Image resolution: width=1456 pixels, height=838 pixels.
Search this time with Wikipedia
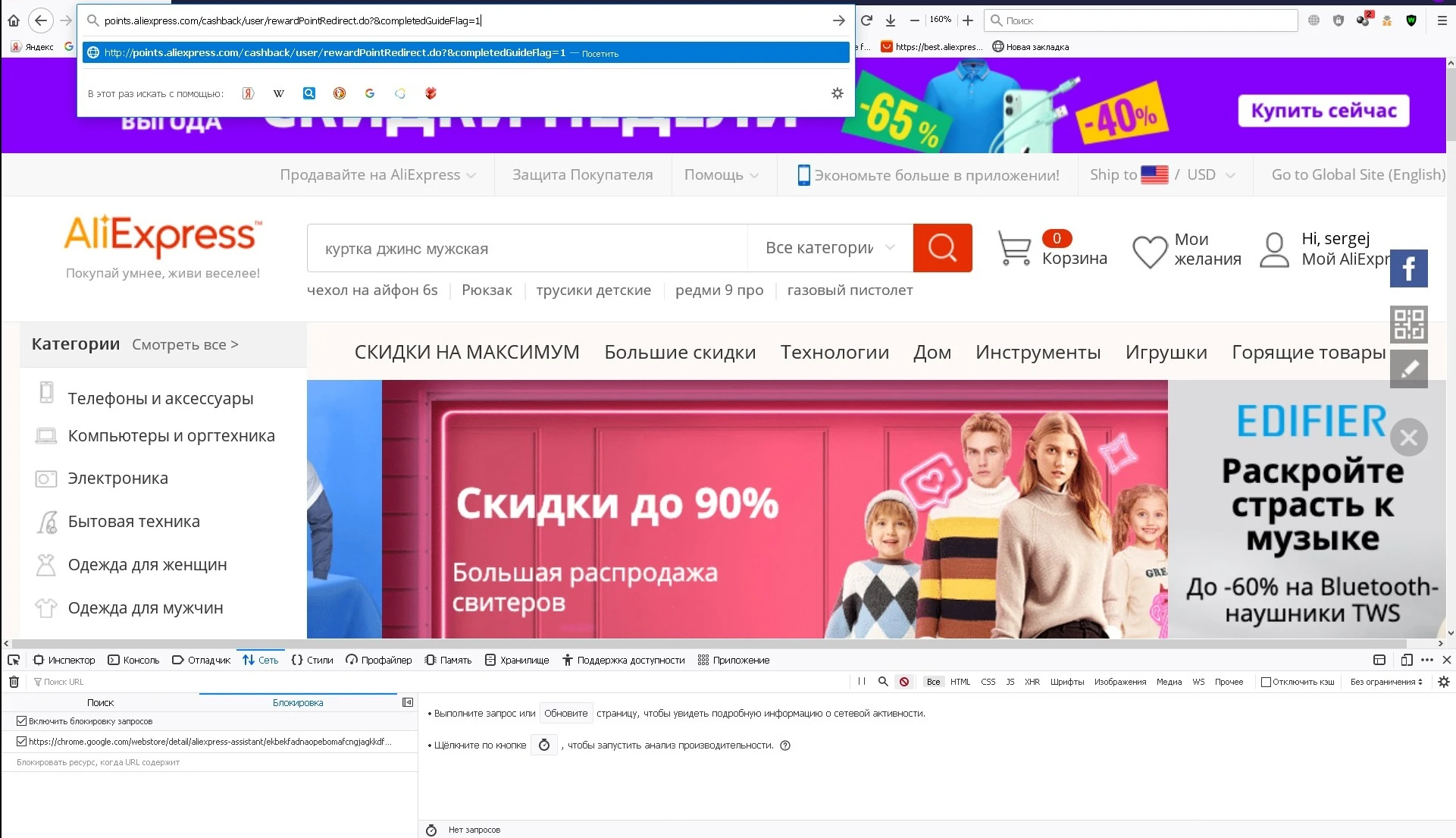(279, 93)
